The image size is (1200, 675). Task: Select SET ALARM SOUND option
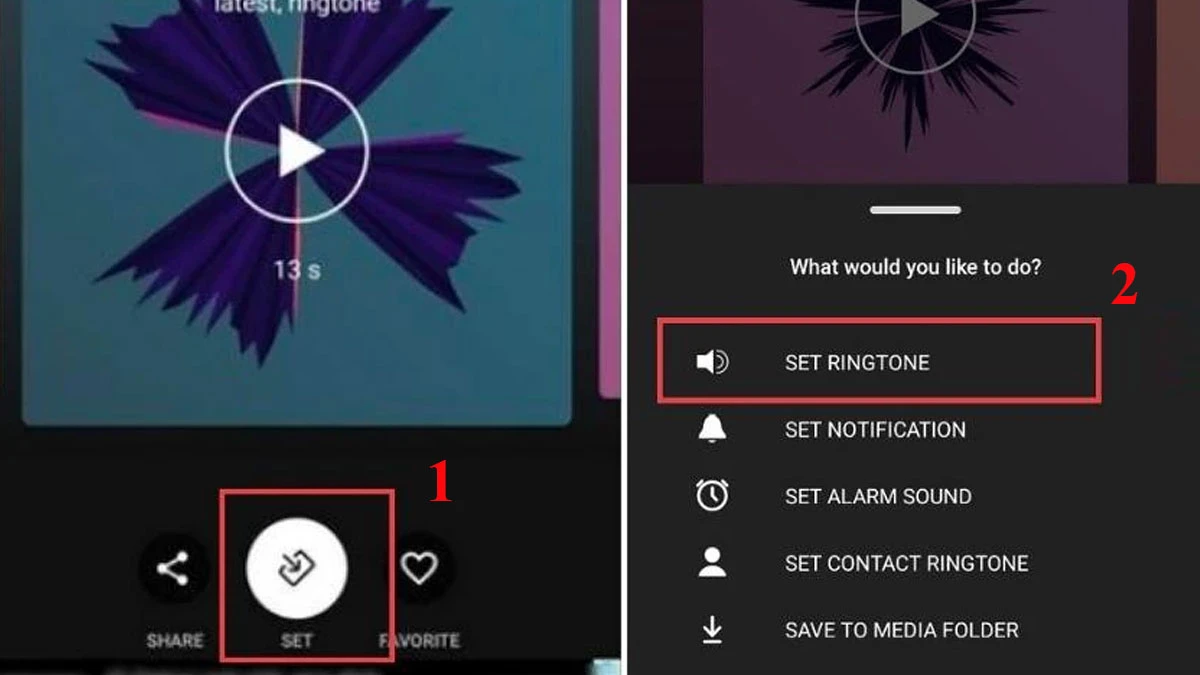click(878, 497)
